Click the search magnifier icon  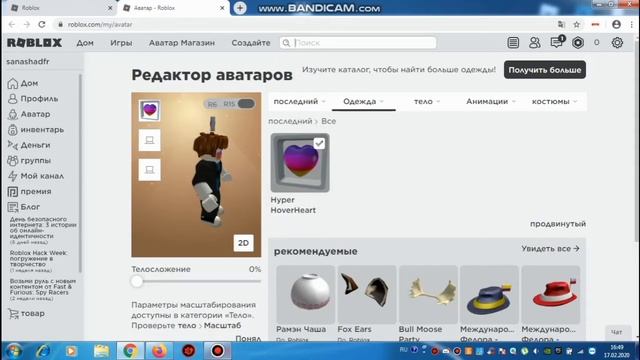tap(286, 43)
